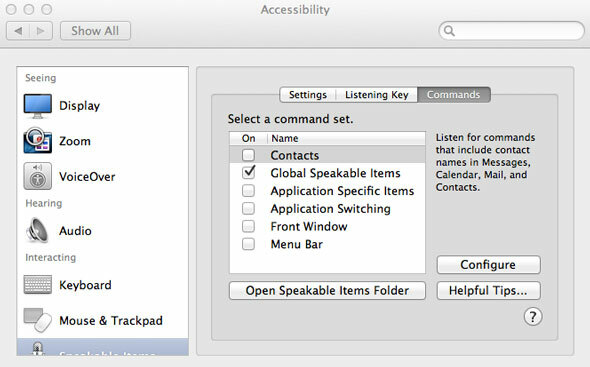
Task: Click the round help question mark button
Action: coord(533,317)
